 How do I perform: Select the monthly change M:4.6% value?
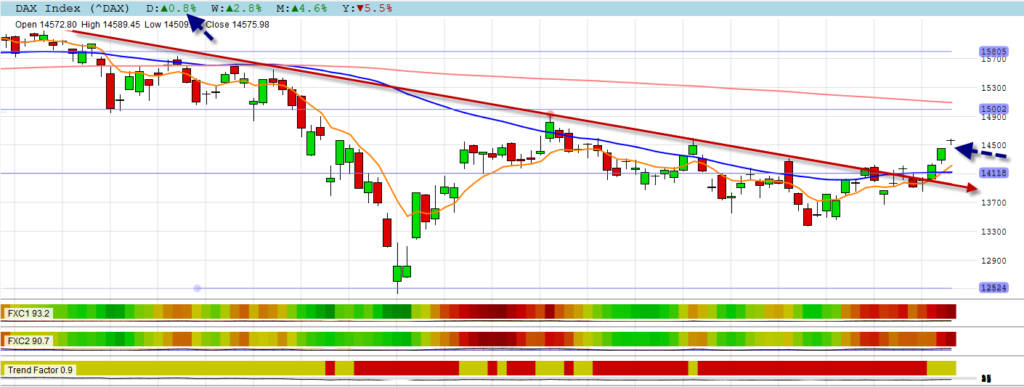coord(302,8)
